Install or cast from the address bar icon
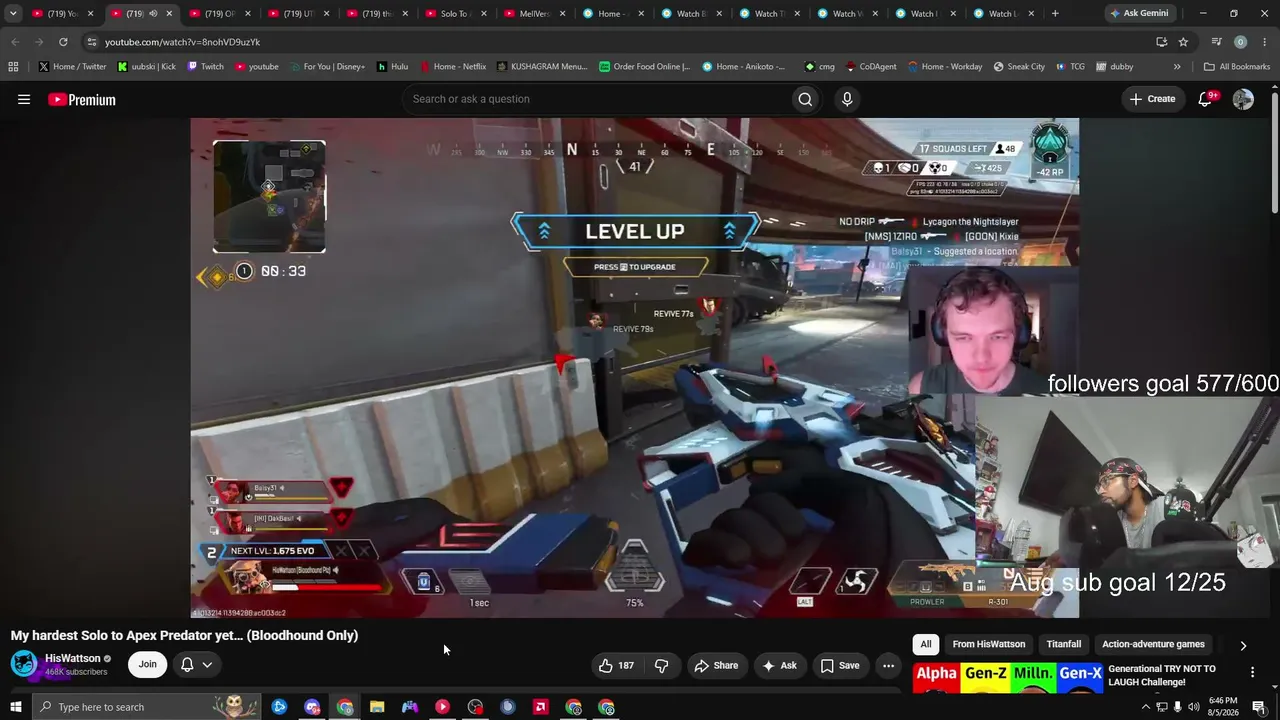 [1161, 42]
